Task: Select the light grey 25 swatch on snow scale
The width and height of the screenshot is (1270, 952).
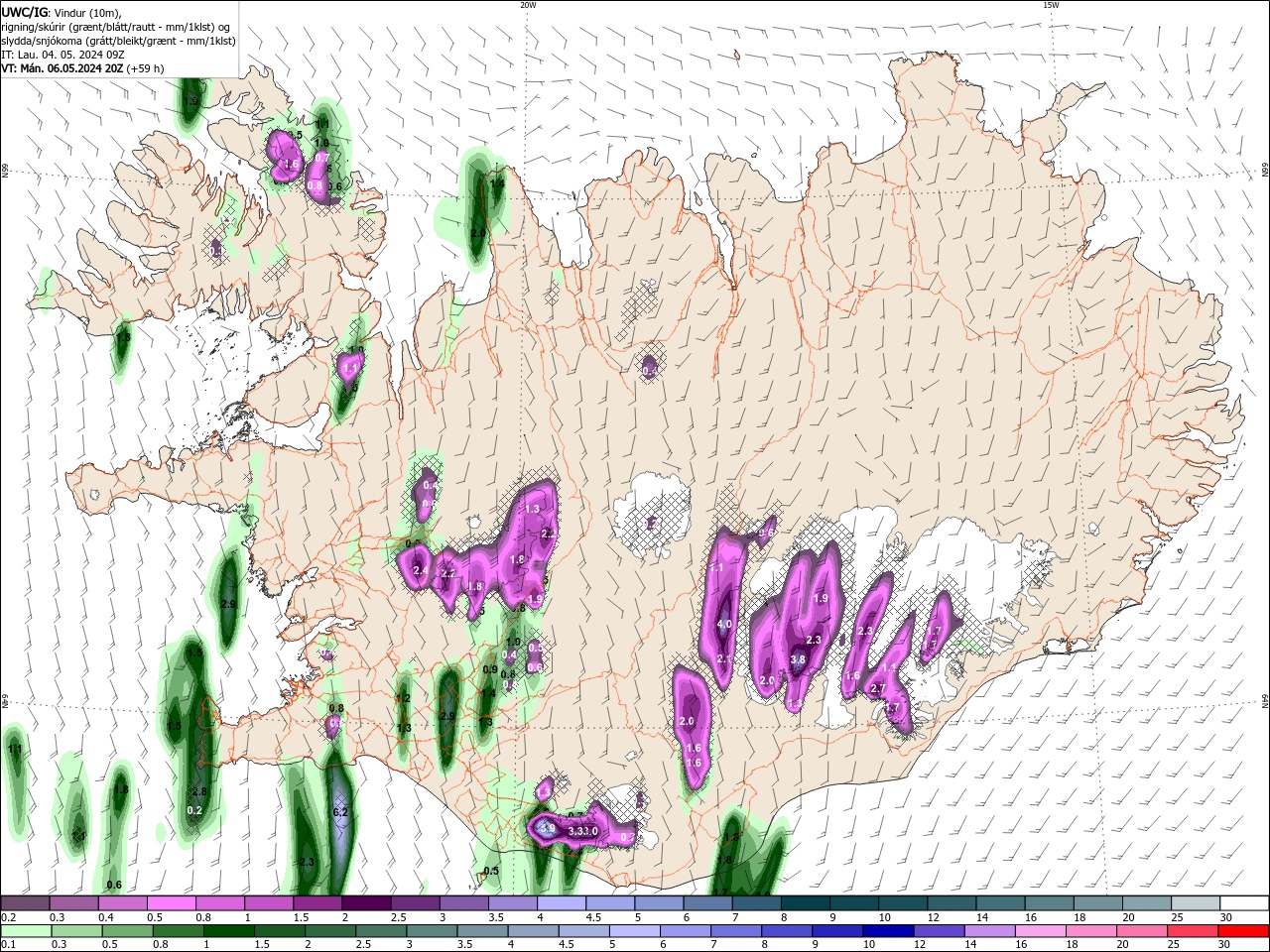Action: pos(1196,903)
